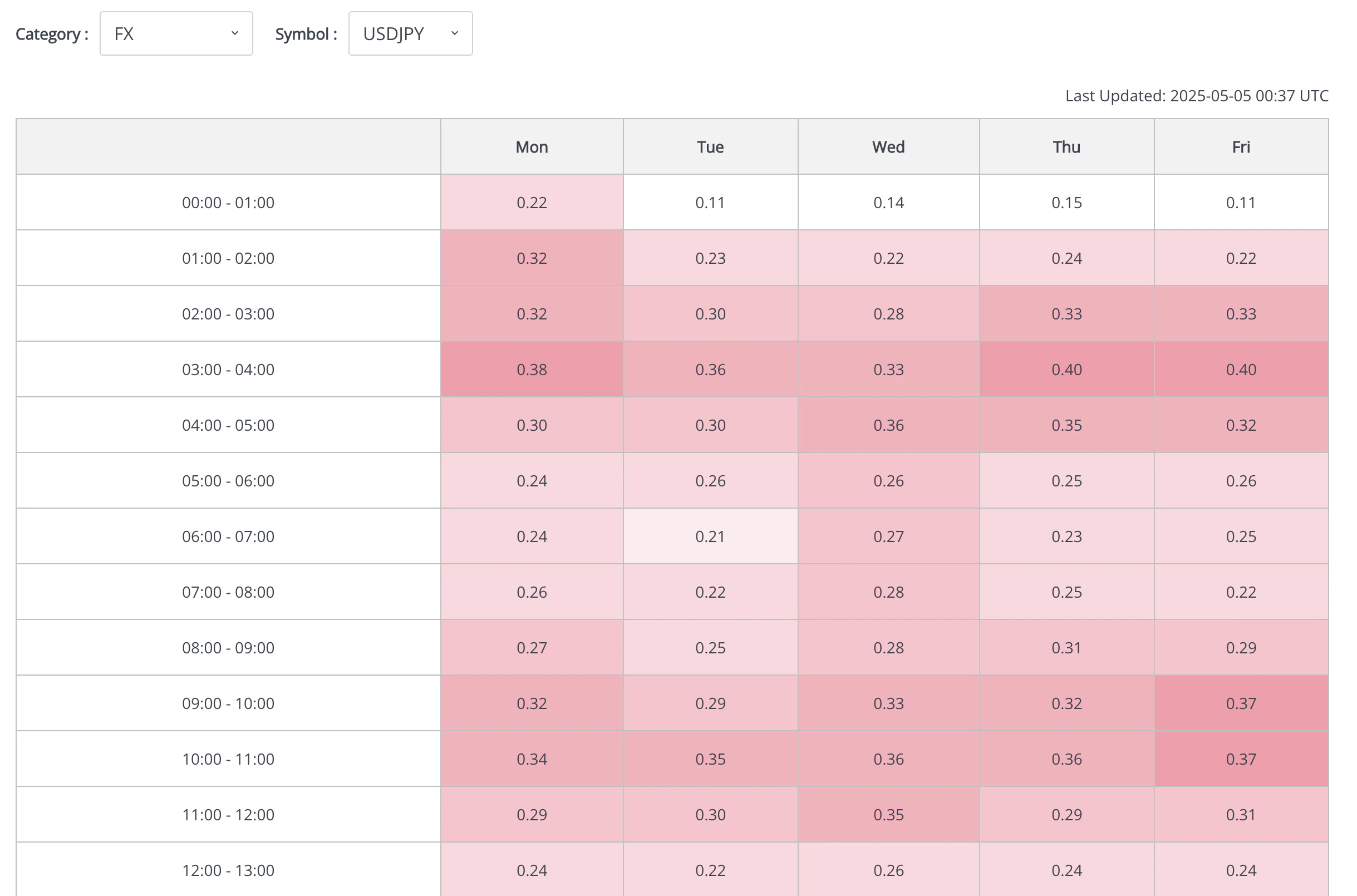
Task: Click the Last Updated timestamp text
Action: click(1197, 96)
